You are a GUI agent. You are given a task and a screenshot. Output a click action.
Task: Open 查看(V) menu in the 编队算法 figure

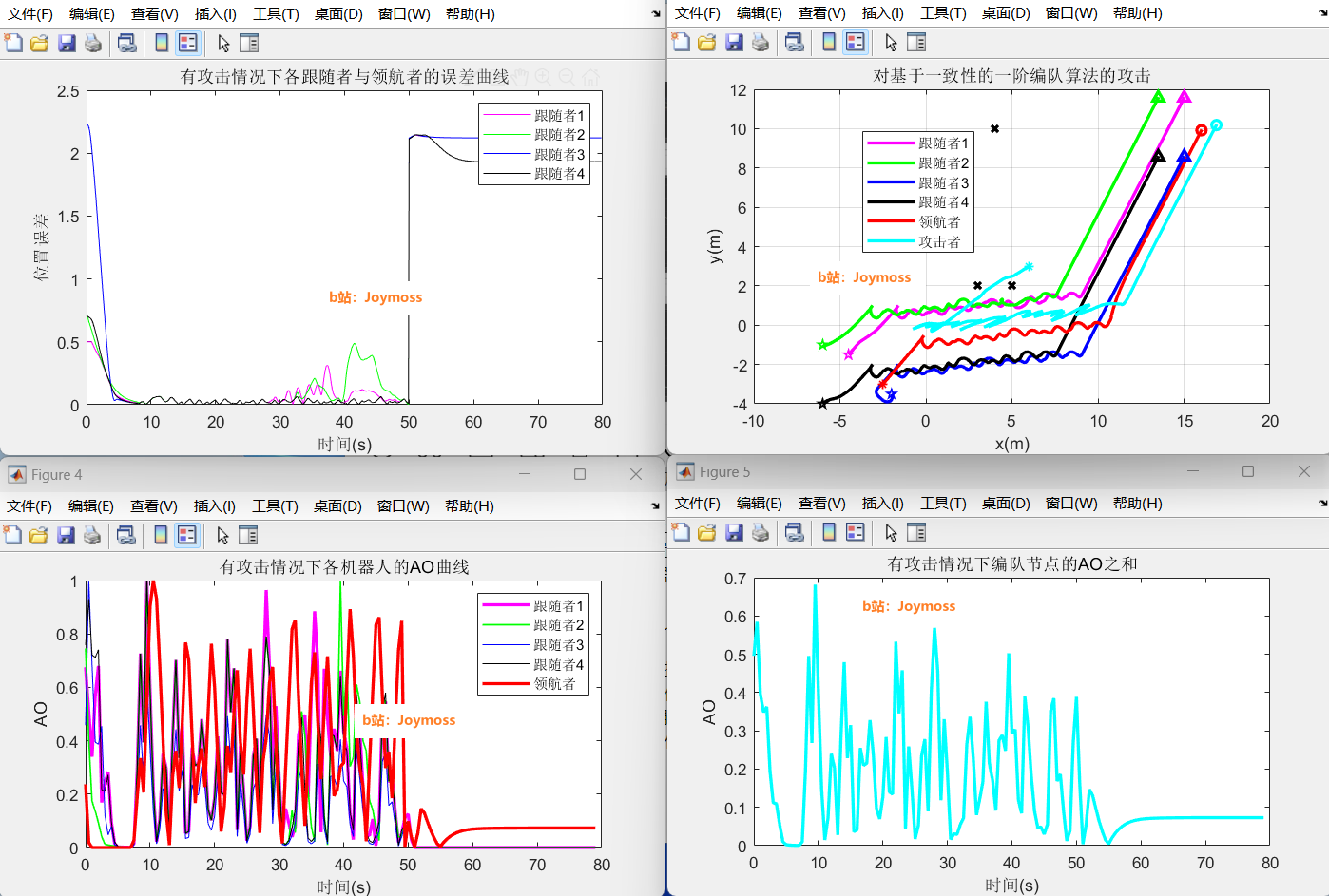(821, 13)
